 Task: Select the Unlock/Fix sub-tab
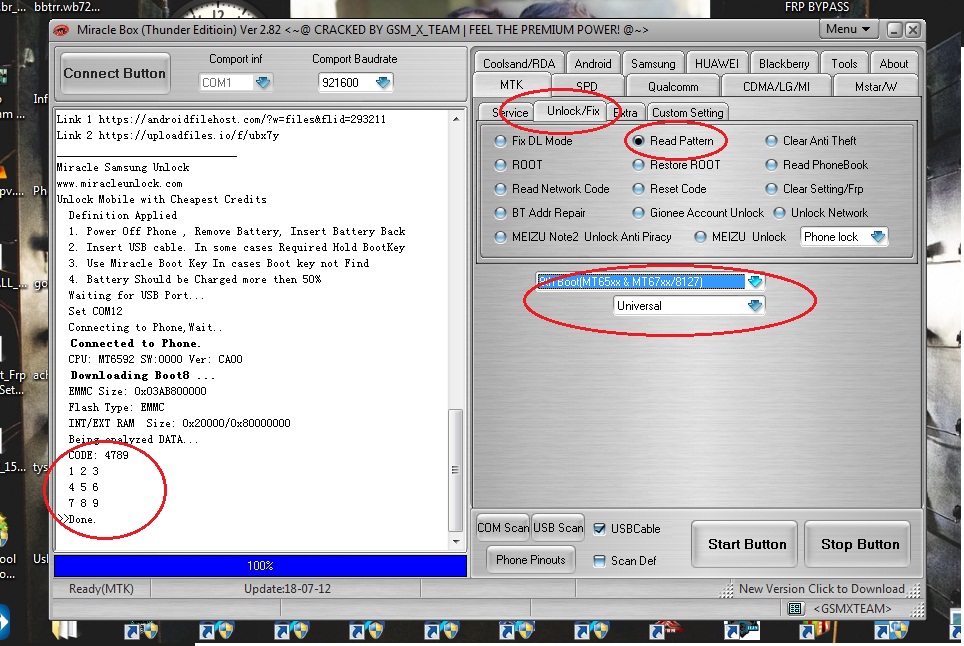click(573, 111)
